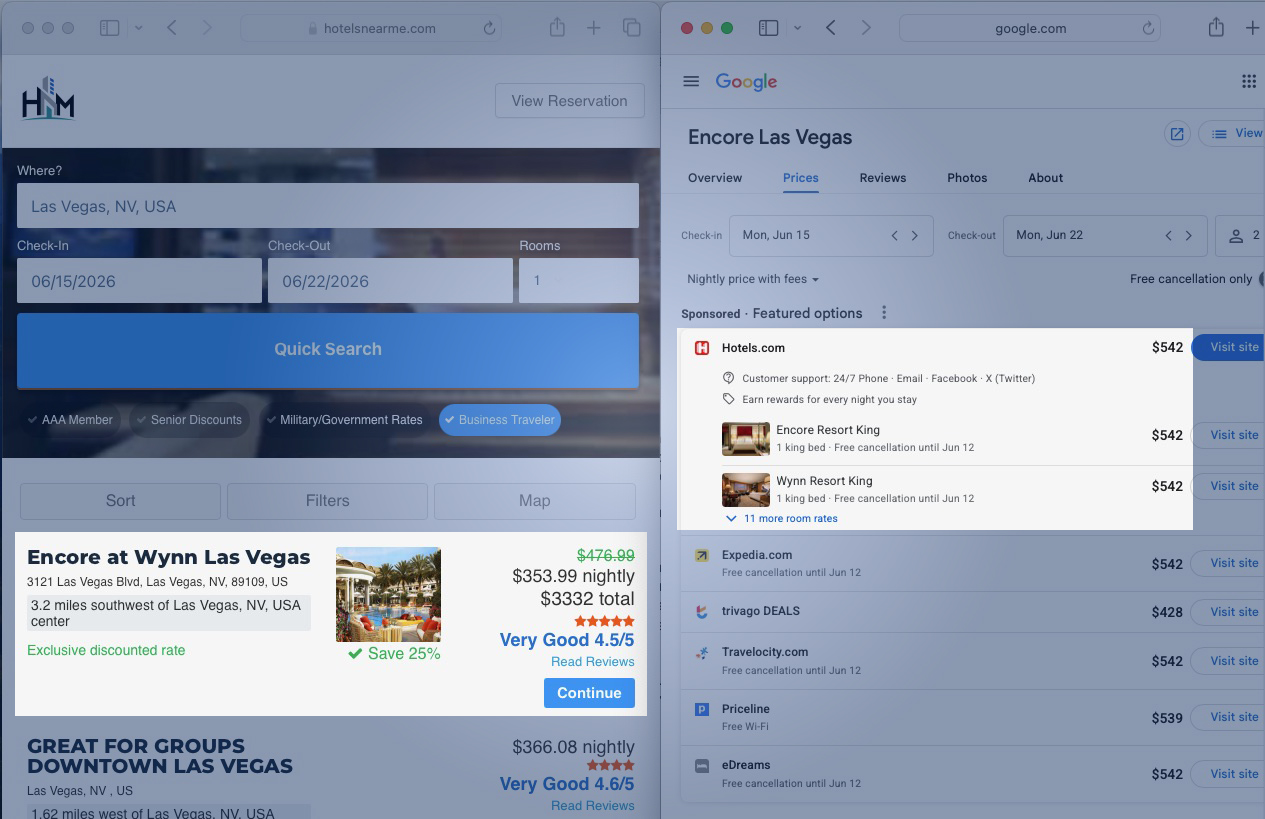Open the guests selector showing 2
The image size is (1265, 819).
[1240, 235]
